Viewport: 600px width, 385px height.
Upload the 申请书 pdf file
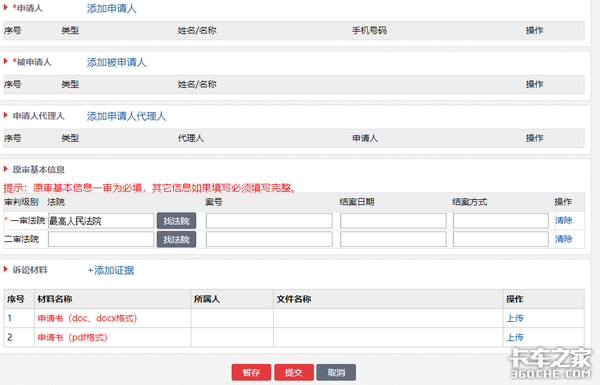click(515, 338)
